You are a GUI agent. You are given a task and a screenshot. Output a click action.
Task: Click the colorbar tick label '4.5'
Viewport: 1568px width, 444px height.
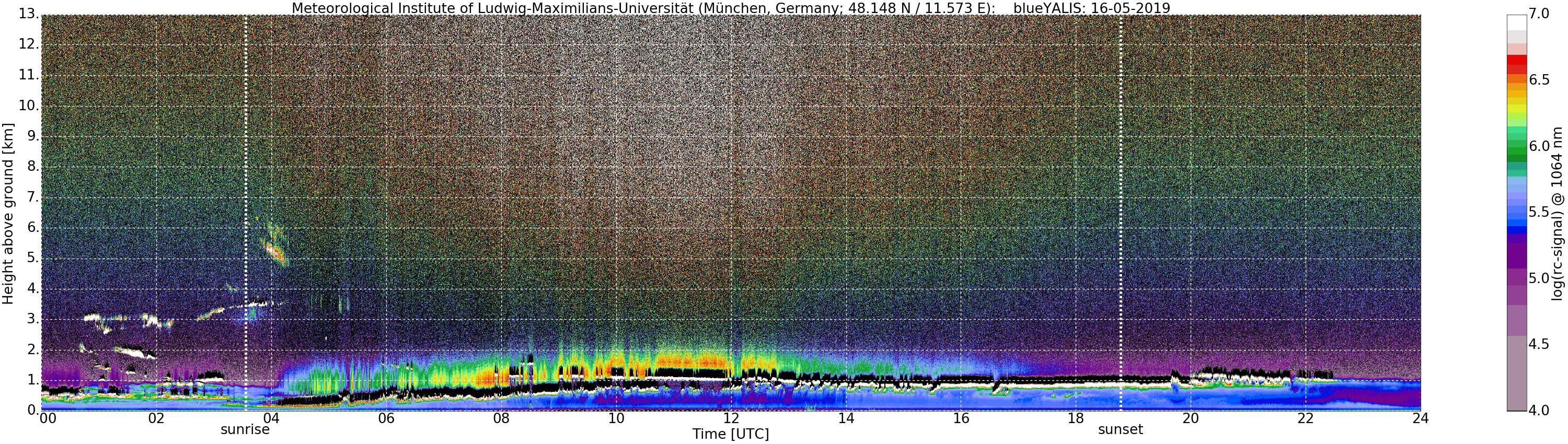pos(1539,344)
